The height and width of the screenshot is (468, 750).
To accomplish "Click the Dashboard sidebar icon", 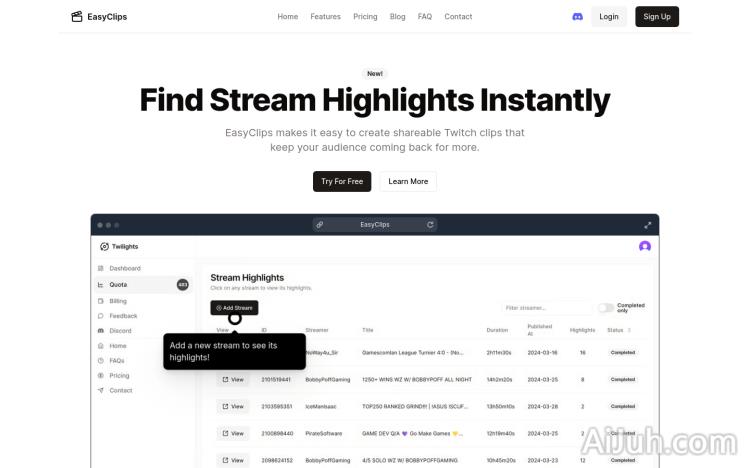I will point(100,268).
